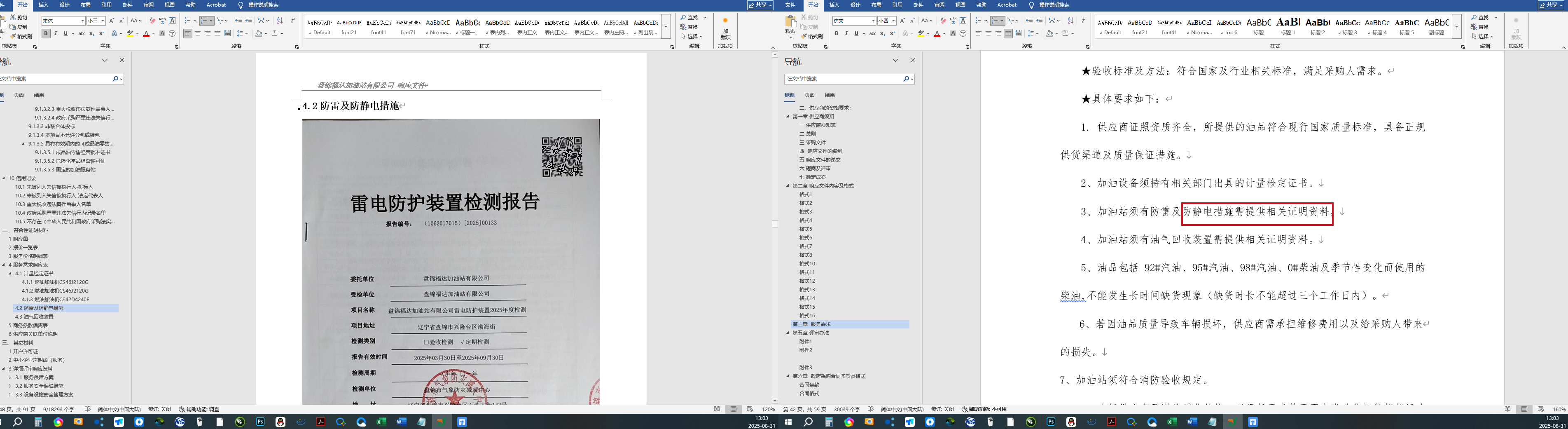Open taskbar search on right taskbar
Image resolution: width=1568 pixels, height=429 pixels.
tap(809, 422)
